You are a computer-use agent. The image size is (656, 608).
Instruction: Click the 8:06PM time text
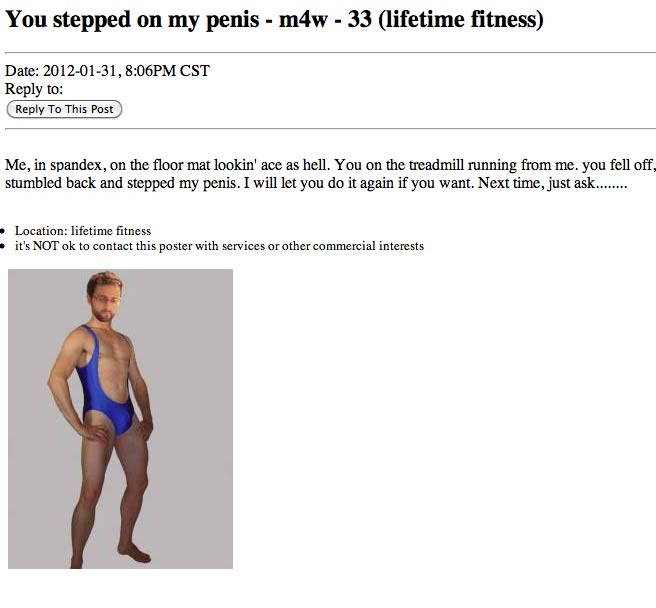tap(154, 71)
